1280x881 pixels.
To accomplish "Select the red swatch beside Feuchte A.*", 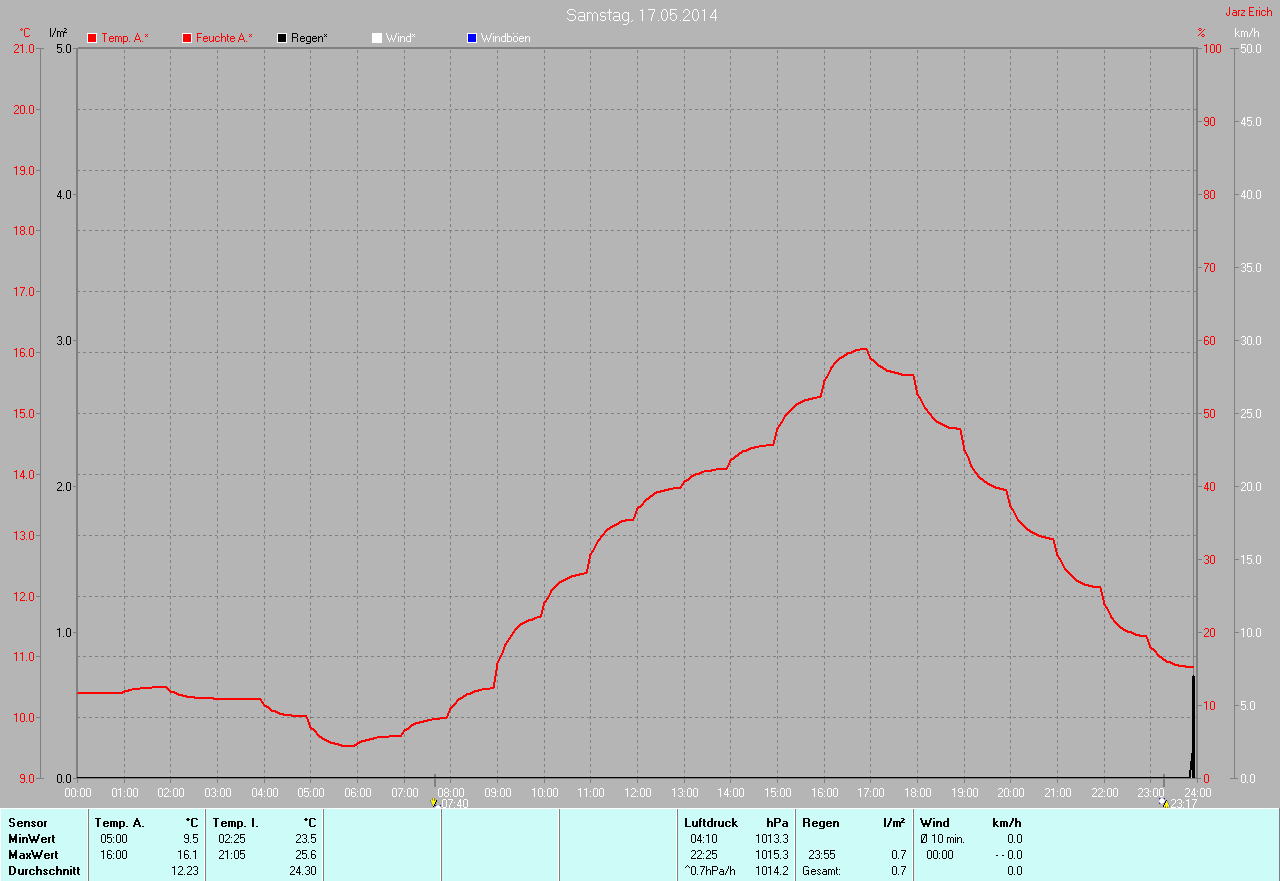I will coord(187,38).
